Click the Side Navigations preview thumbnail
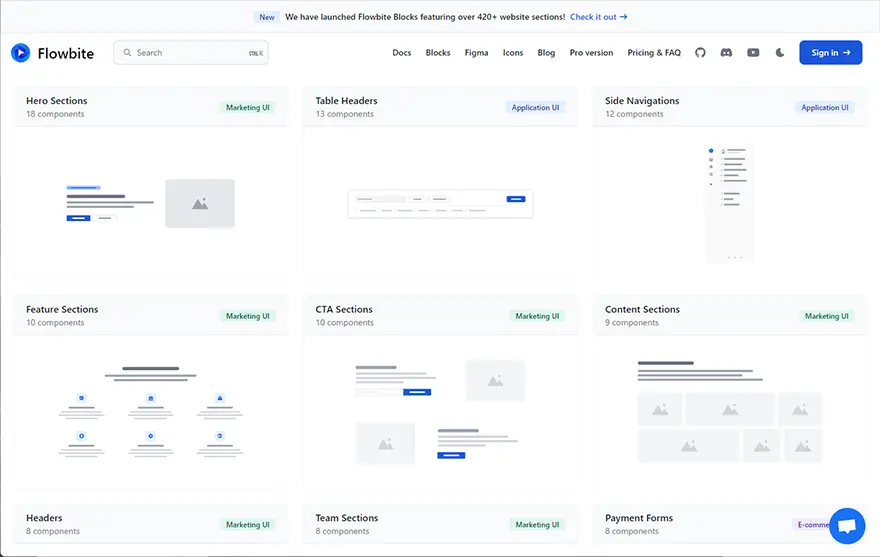 click(730, 203)
